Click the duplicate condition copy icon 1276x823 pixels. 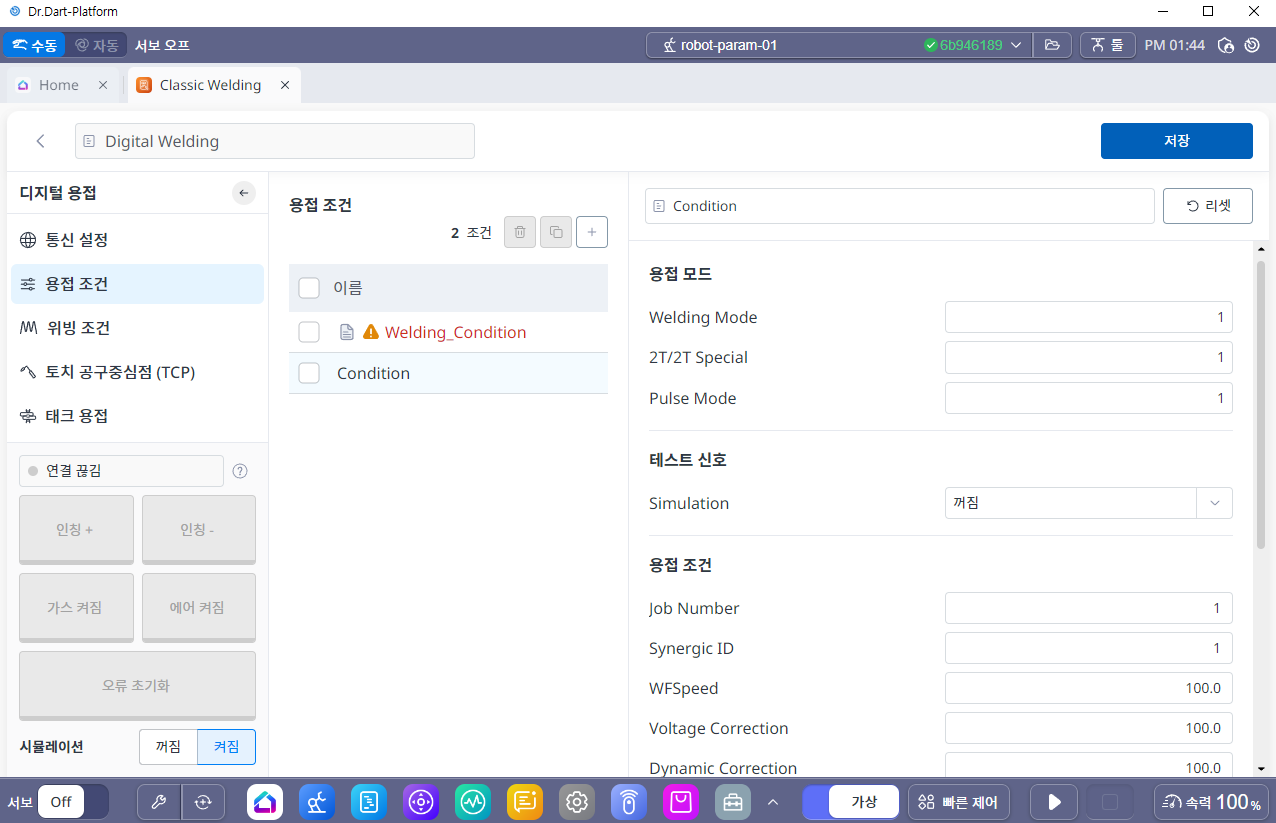[x=556, y=232]
